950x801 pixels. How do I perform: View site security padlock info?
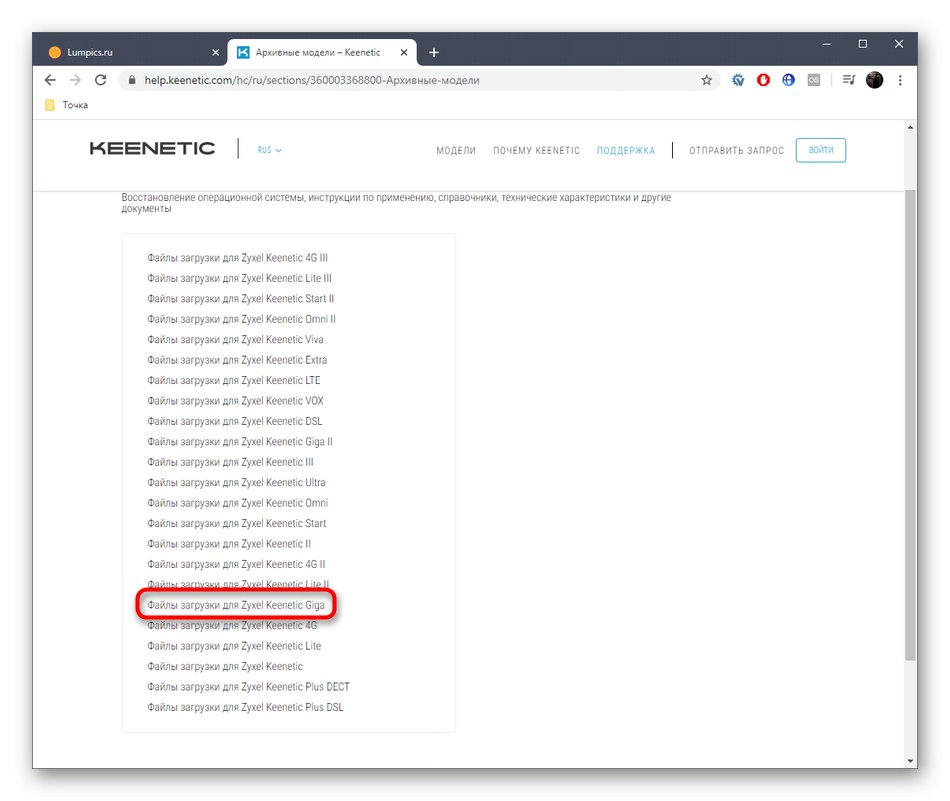132,80
